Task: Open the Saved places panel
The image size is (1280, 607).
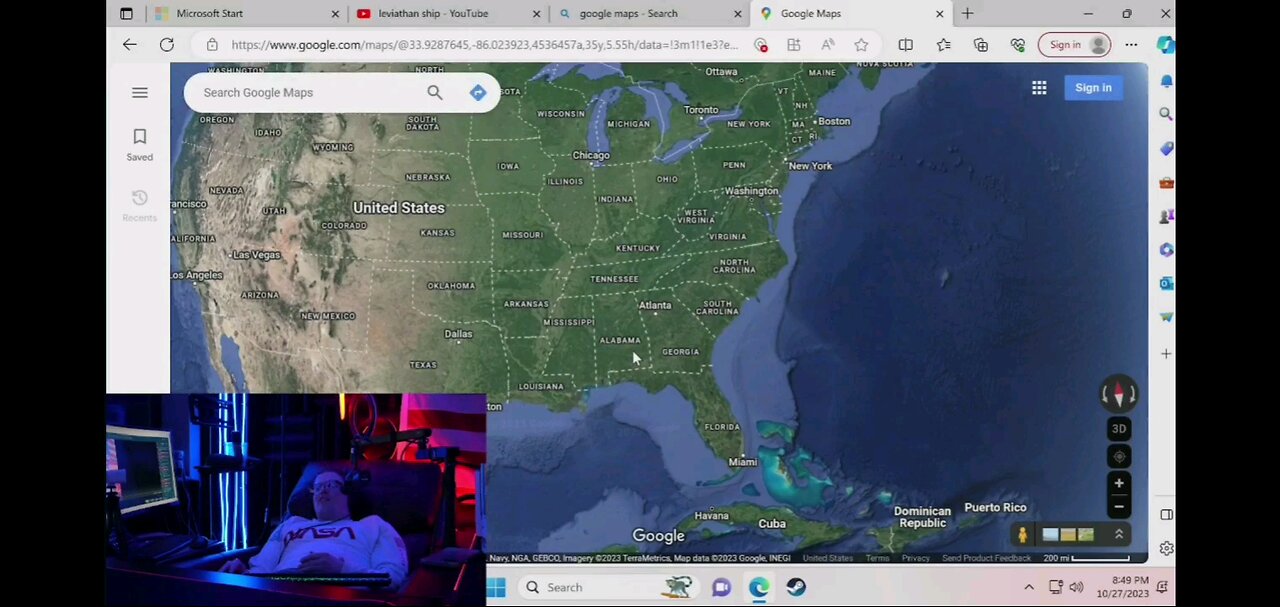Action: coord(140,144)
